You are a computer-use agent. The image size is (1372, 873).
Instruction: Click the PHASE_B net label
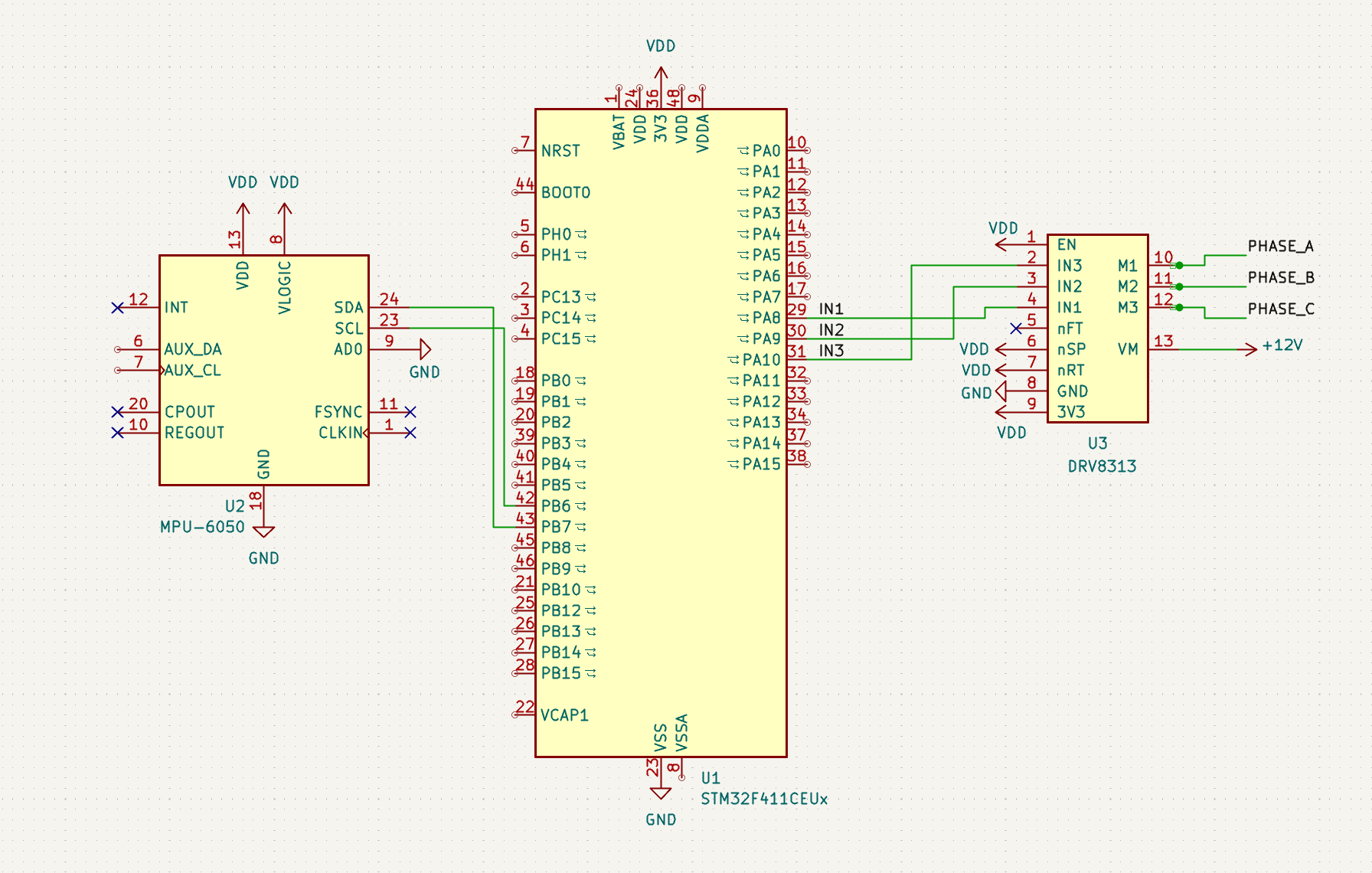coord(1281,278)
